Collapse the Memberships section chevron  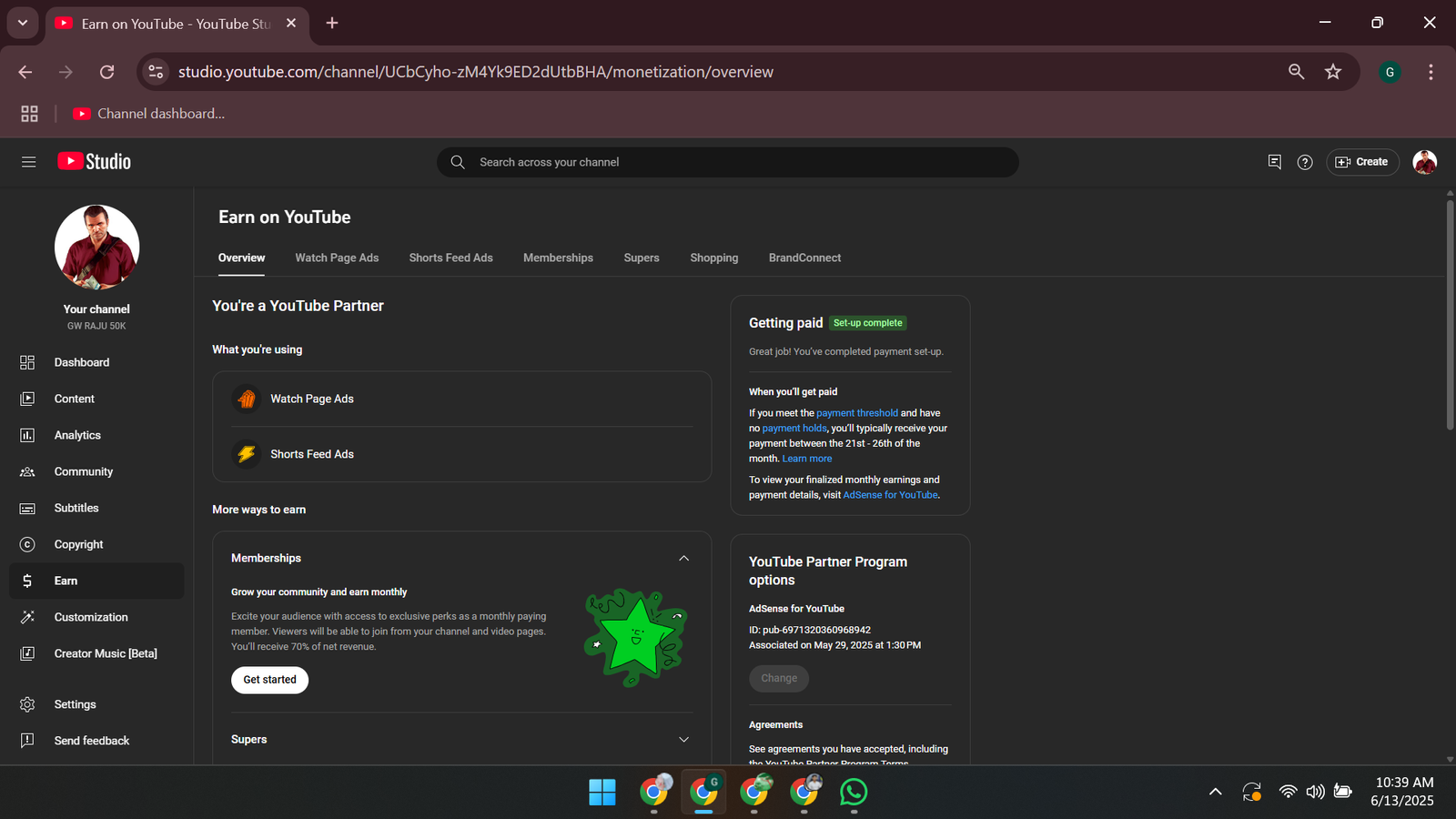pos(683,558)
